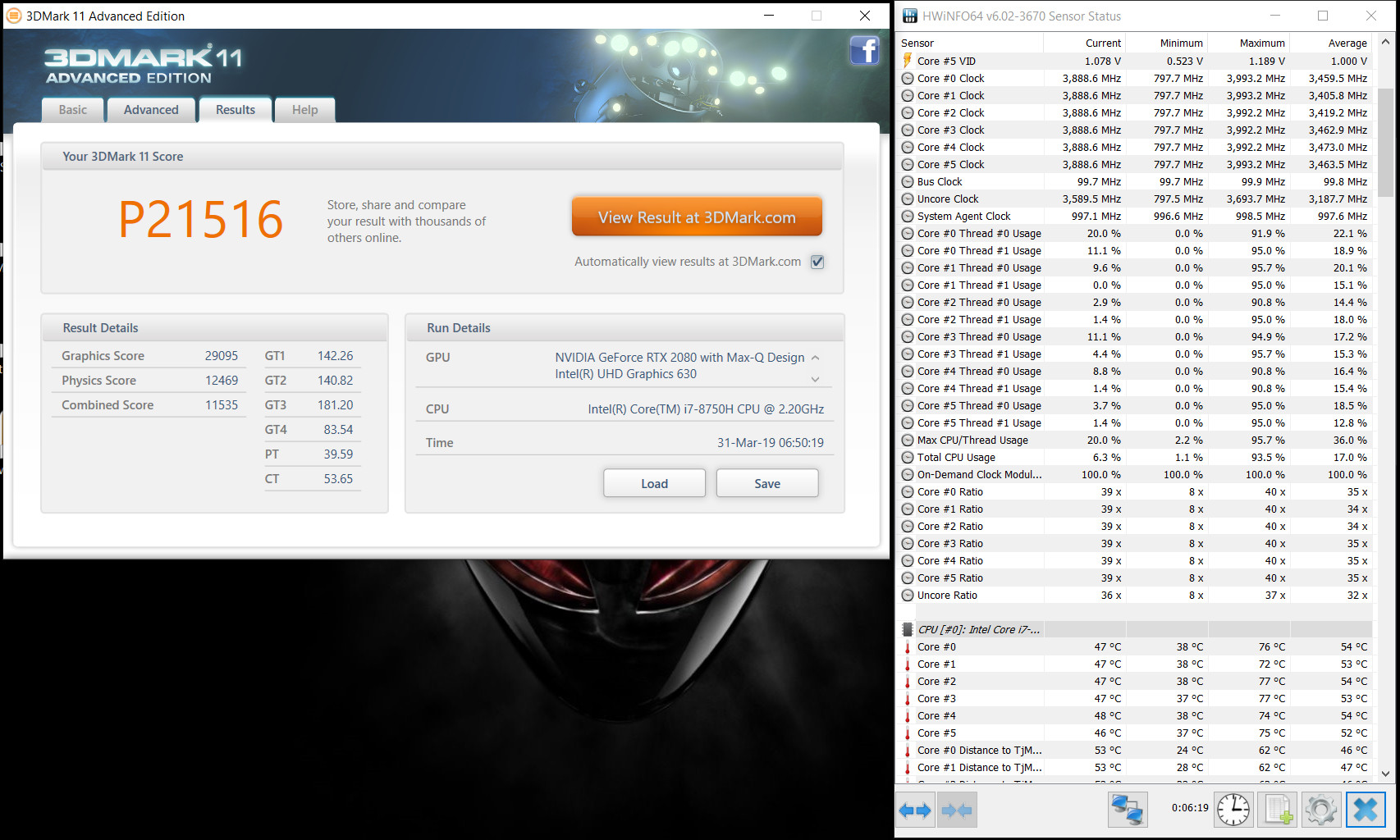Select the Physics Score 12469 row
The height and width of the screenshot is (840, 1400).
(149, 381)
